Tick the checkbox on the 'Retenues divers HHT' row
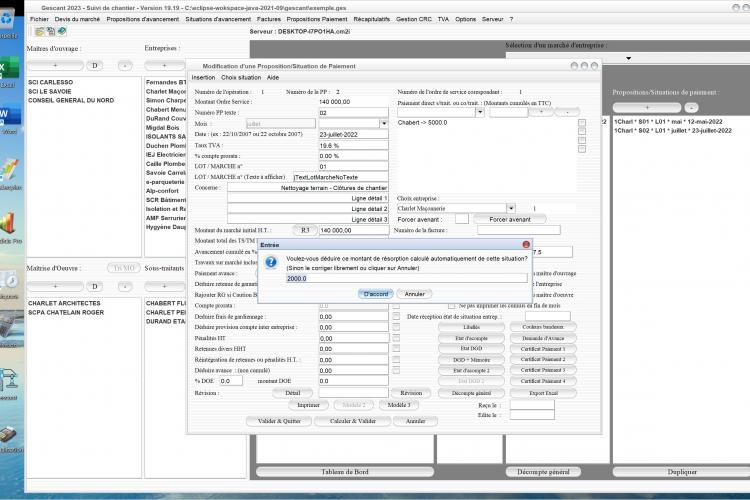Screen dimensions: 750x500 click(x=396, y=349)
